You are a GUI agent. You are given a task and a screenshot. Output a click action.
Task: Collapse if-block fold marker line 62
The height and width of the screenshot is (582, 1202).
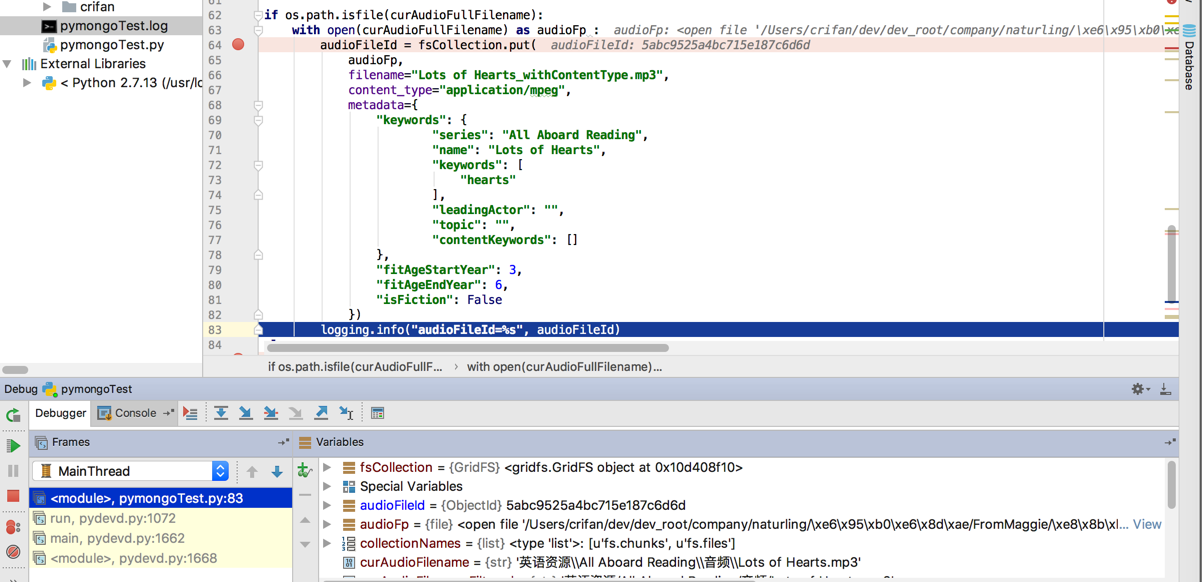click(x=258, y=15)
